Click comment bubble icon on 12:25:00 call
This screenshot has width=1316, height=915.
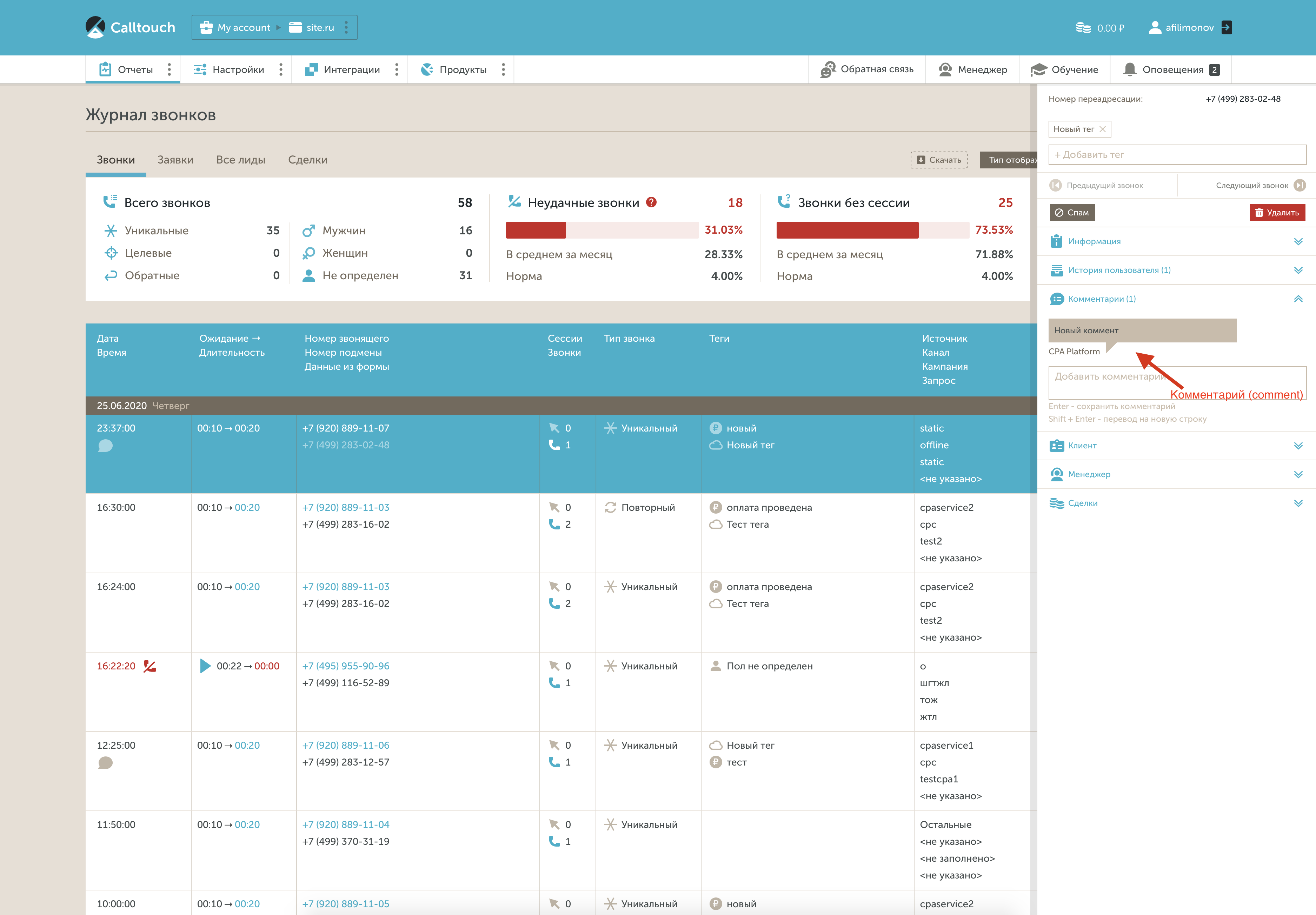point(105,763)
